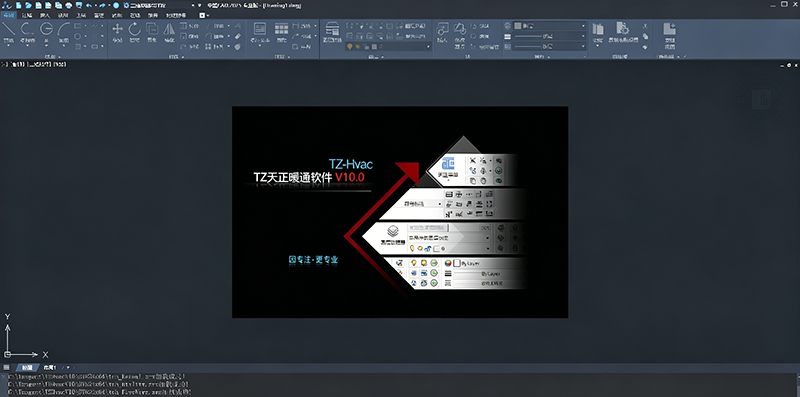The height and width of the screenshot is (397, 800).
Task: Toggle the layer freeze sun icon
Action: point(358,46)
